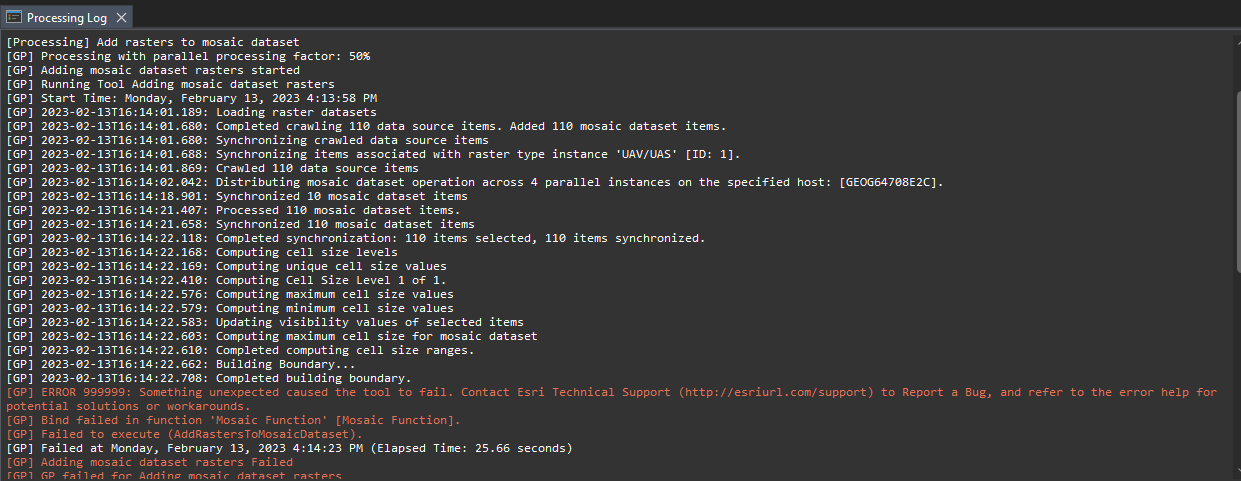
Task: Click the 'Failed at Monday, February 13' line
Action: tap(290, 449)
